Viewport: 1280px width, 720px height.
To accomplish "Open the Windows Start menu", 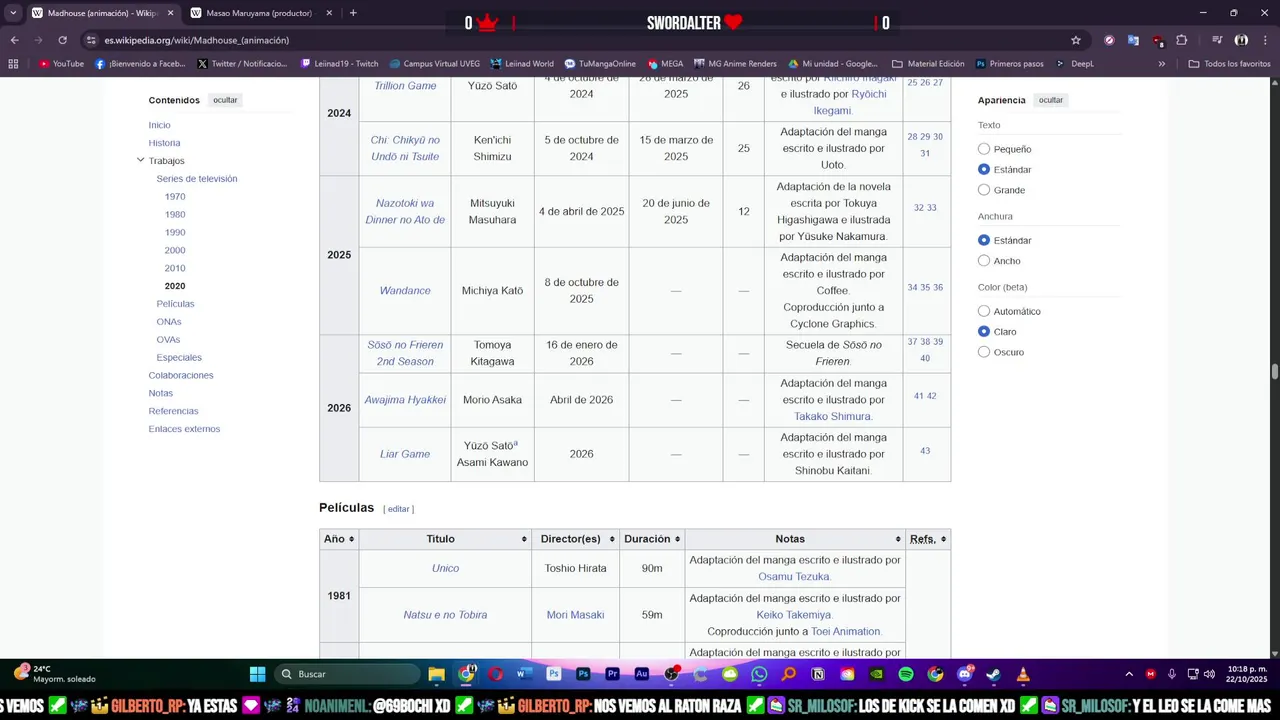I will (x=257, y=674).
